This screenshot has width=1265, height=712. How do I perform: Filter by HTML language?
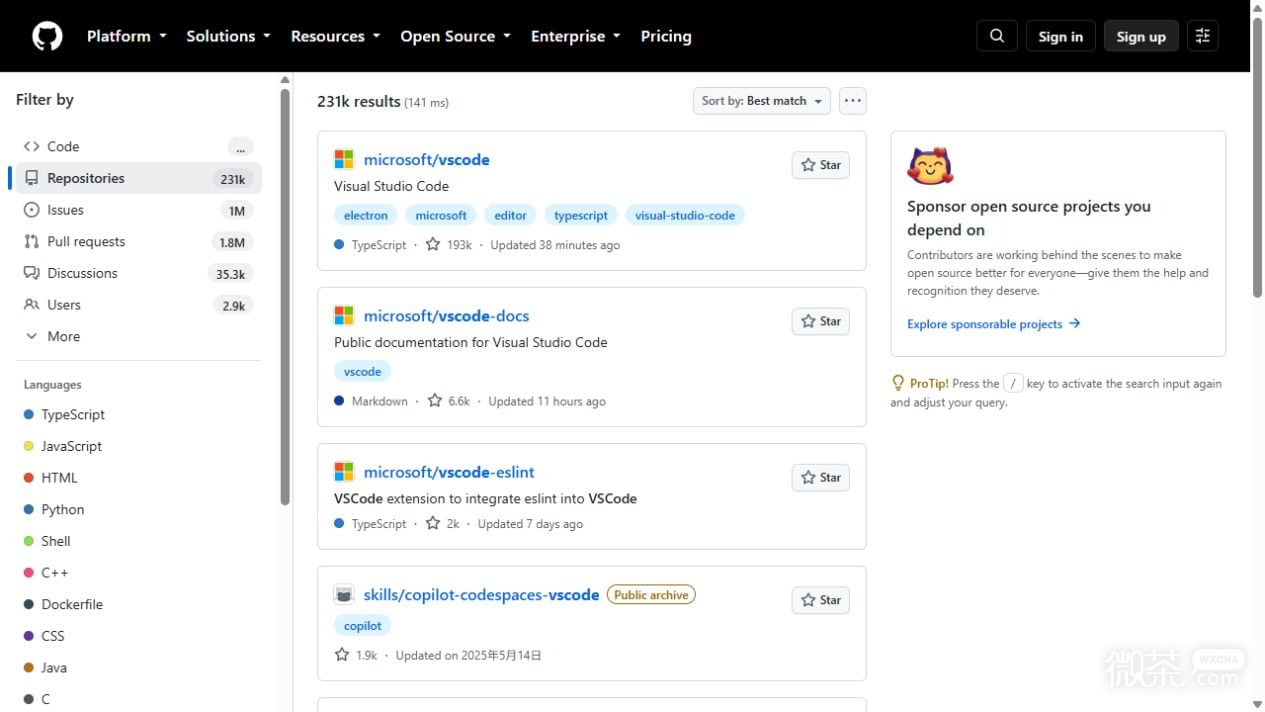coord(139,478)
